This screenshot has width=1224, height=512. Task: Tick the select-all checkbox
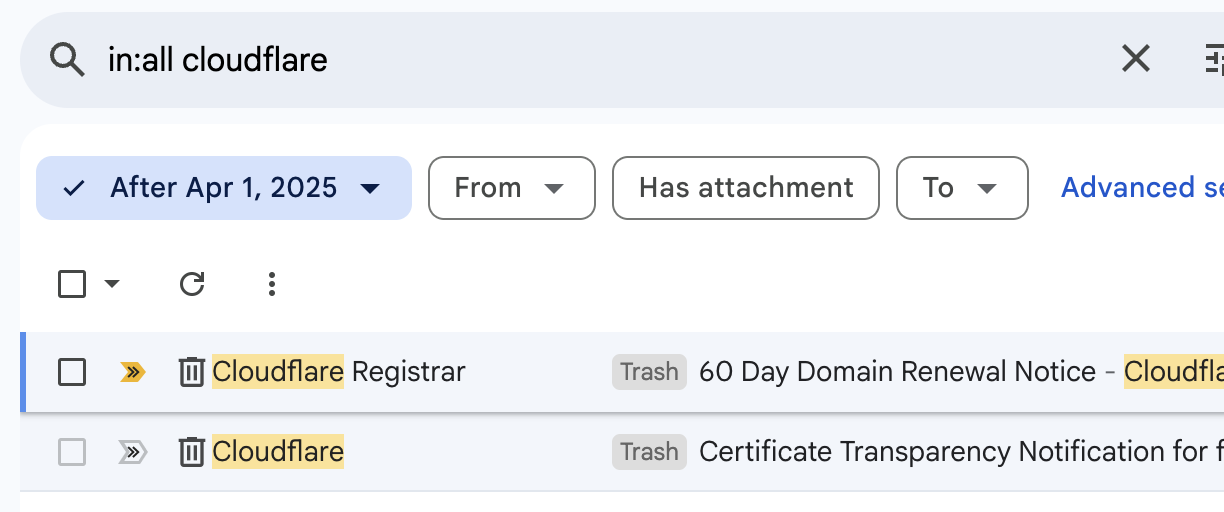tap(72, 285)
